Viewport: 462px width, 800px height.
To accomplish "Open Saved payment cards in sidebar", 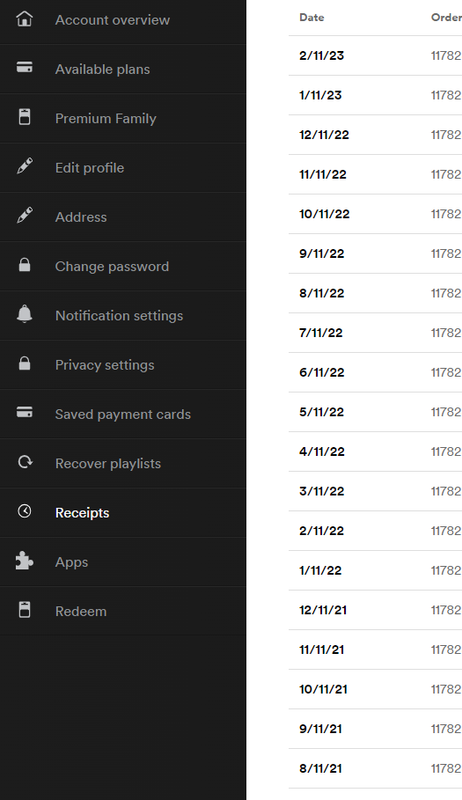I will coord(123,414).
